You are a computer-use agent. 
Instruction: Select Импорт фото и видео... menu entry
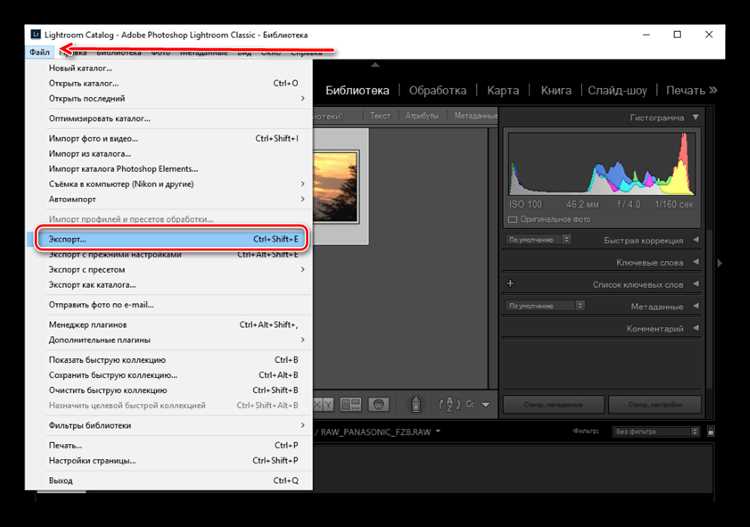click(174, 138)
